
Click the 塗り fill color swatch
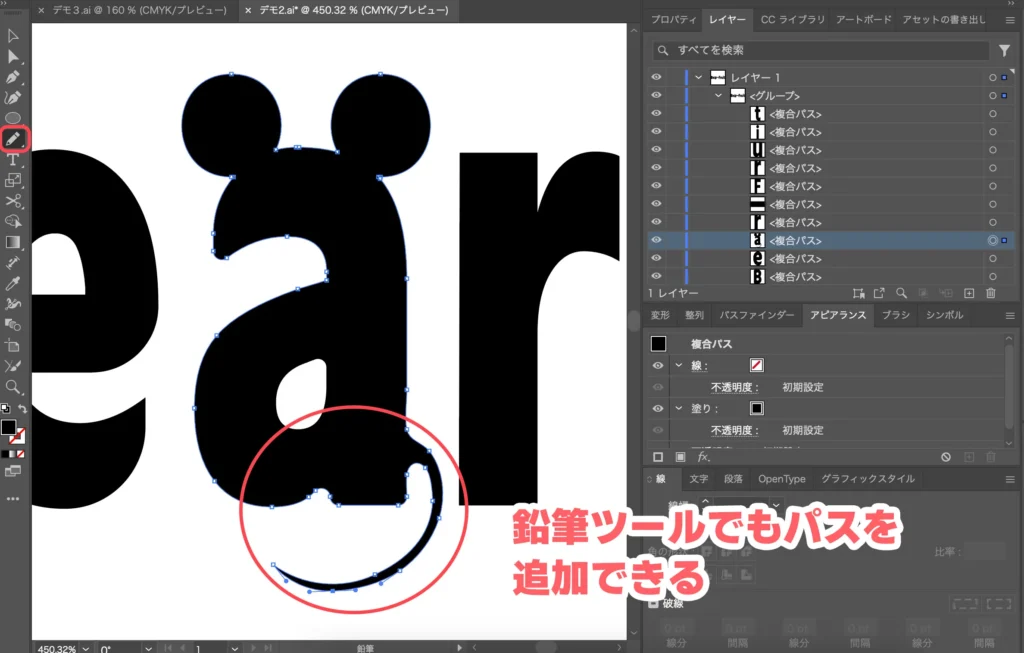pyautogui.click(x=757, y=408)
